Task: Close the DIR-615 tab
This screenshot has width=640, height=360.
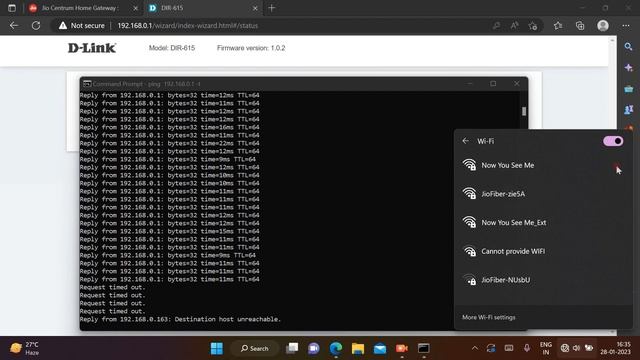Action: click(x=255, y=8)
